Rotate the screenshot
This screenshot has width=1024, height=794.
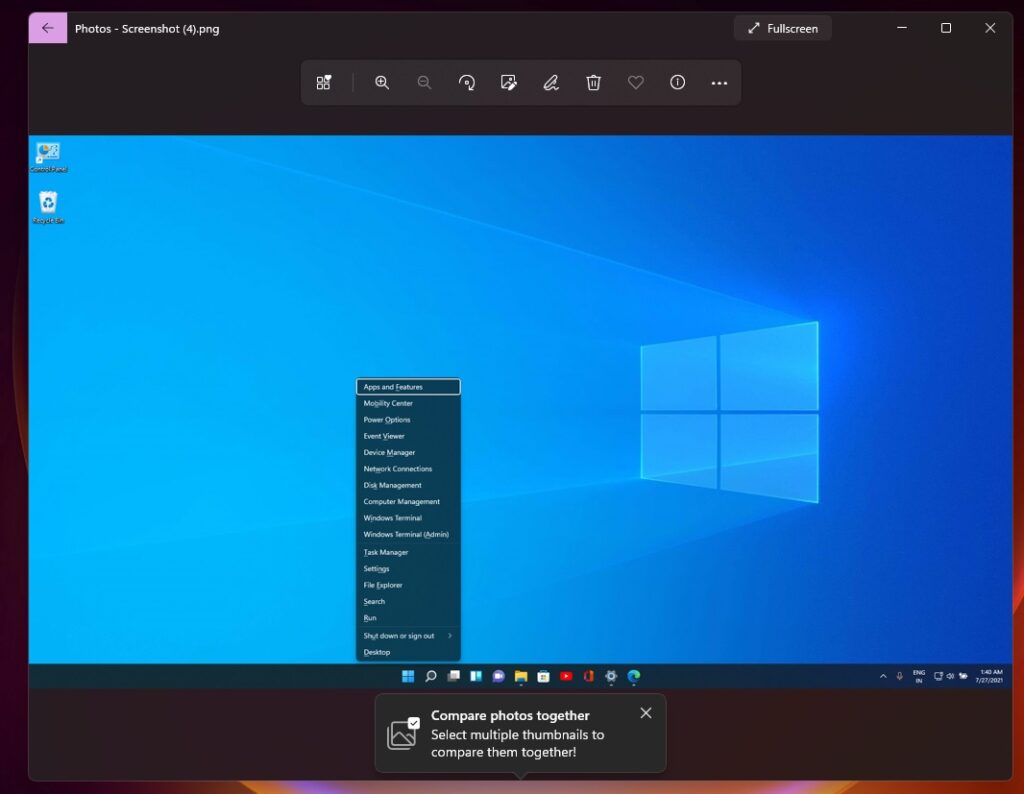tap(466, 82)
